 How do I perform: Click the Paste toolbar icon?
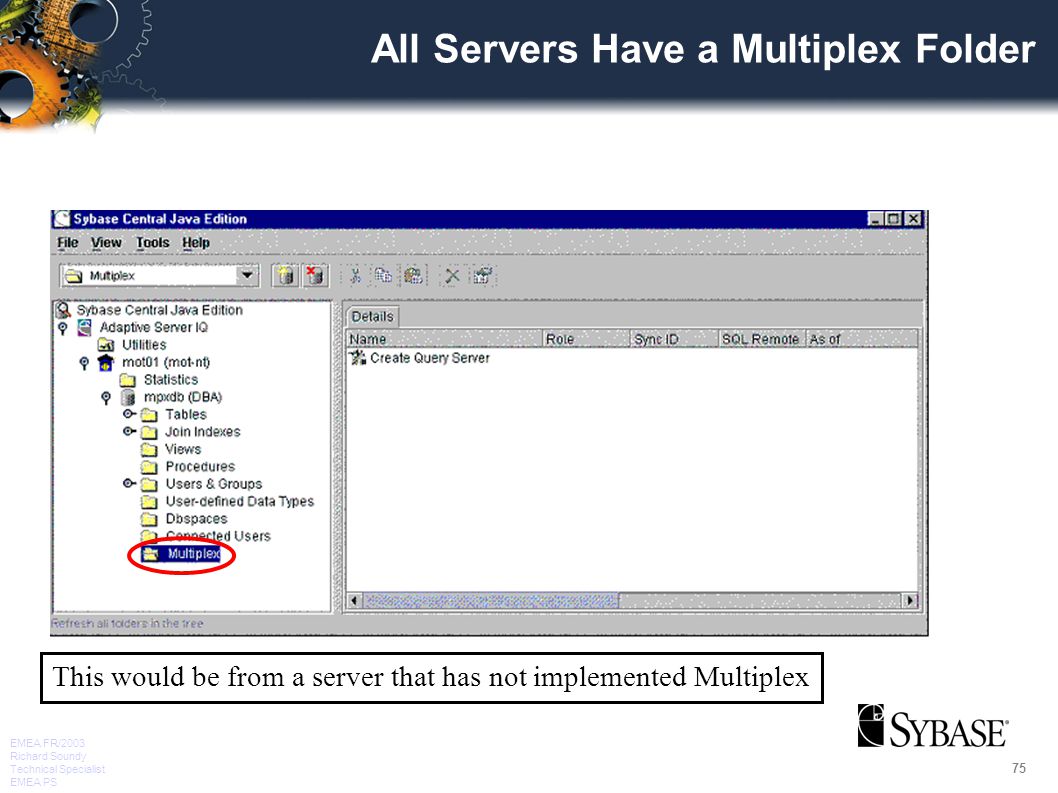coord(414,275)
